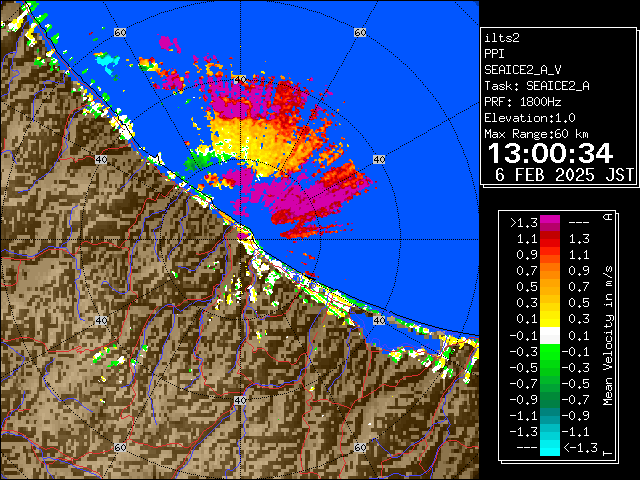Screen dimensions: 640x480
Task: Click the "Task: SEAICE2_A" line
Action: coord(537,86)
